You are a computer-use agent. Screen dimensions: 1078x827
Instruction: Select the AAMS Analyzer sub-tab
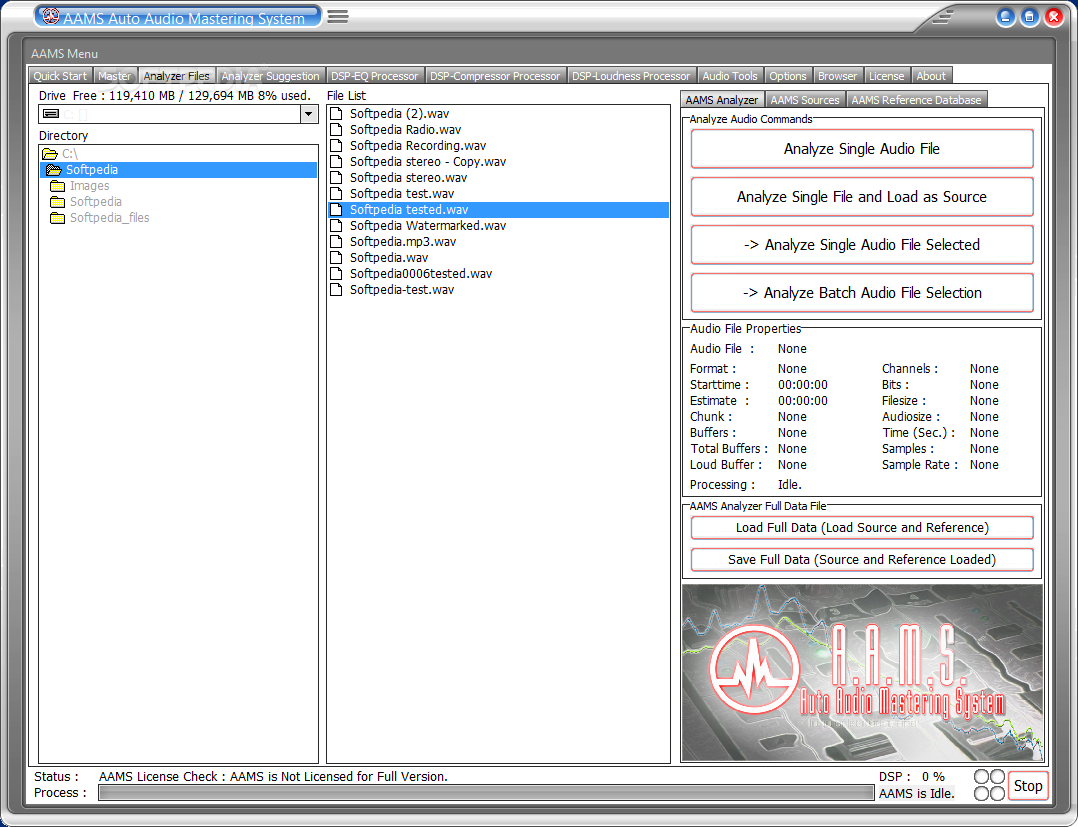[x=721, y=100]
